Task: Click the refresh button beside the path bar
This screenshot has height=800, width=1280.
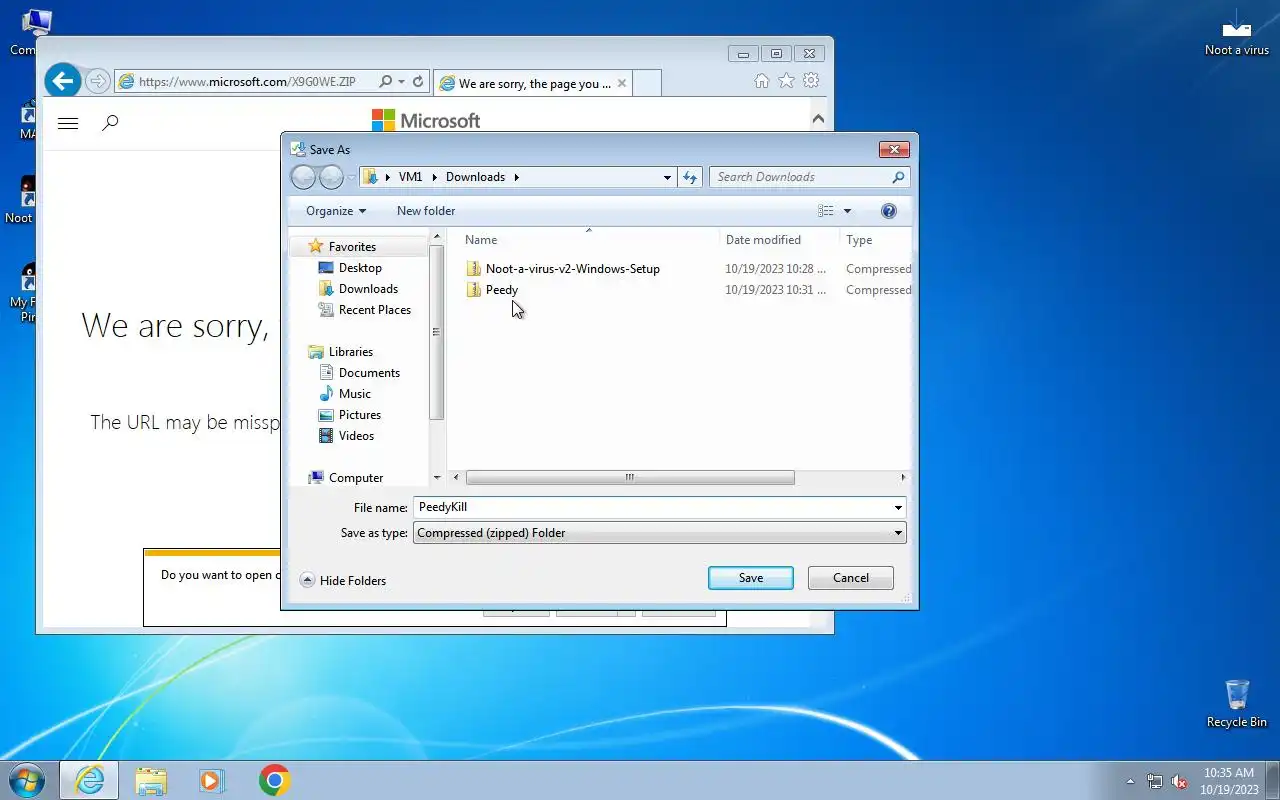Action: [x=690, y=177]
